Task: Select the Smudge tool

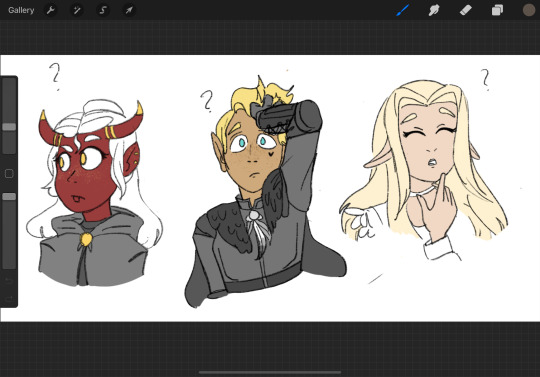Action: (434, 10)
